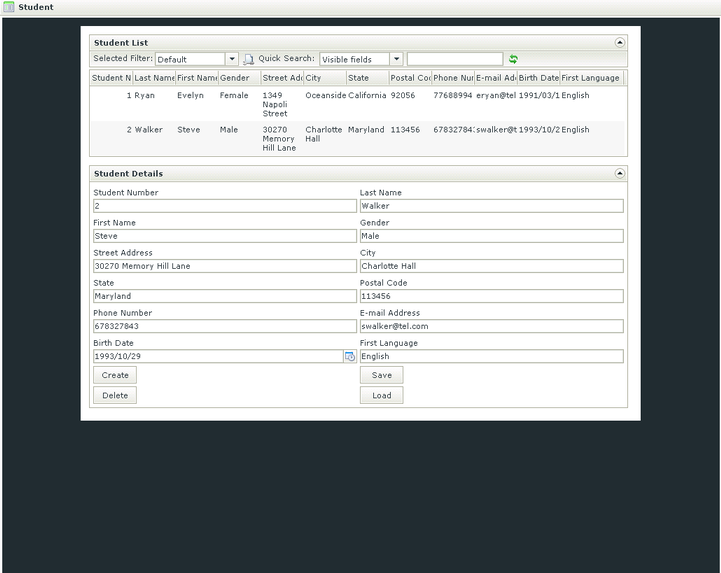The image size is (721, 573).
Task: Click the Maryland state cell in list
Action: point(366,130)
